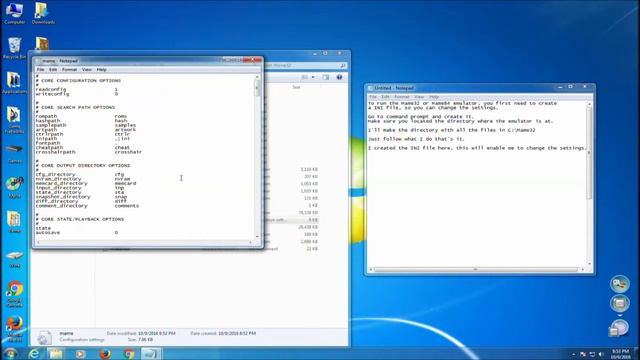The width and height of the screenshot is (640, 360).
Task: Minimize the Untitled Notepad window
Action: click(x=560, y=87)
